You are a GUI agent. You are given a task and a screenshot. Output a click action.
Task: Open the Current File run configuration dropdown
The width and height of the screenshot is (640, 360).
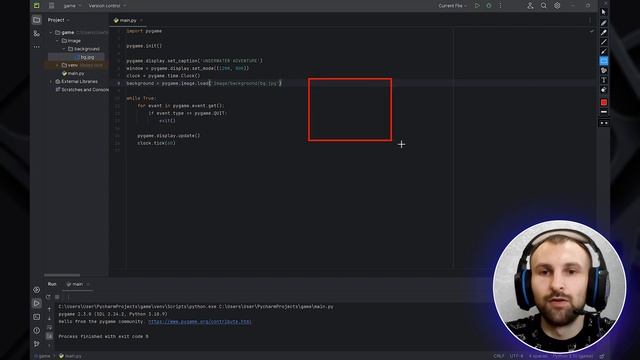(452, 6)
